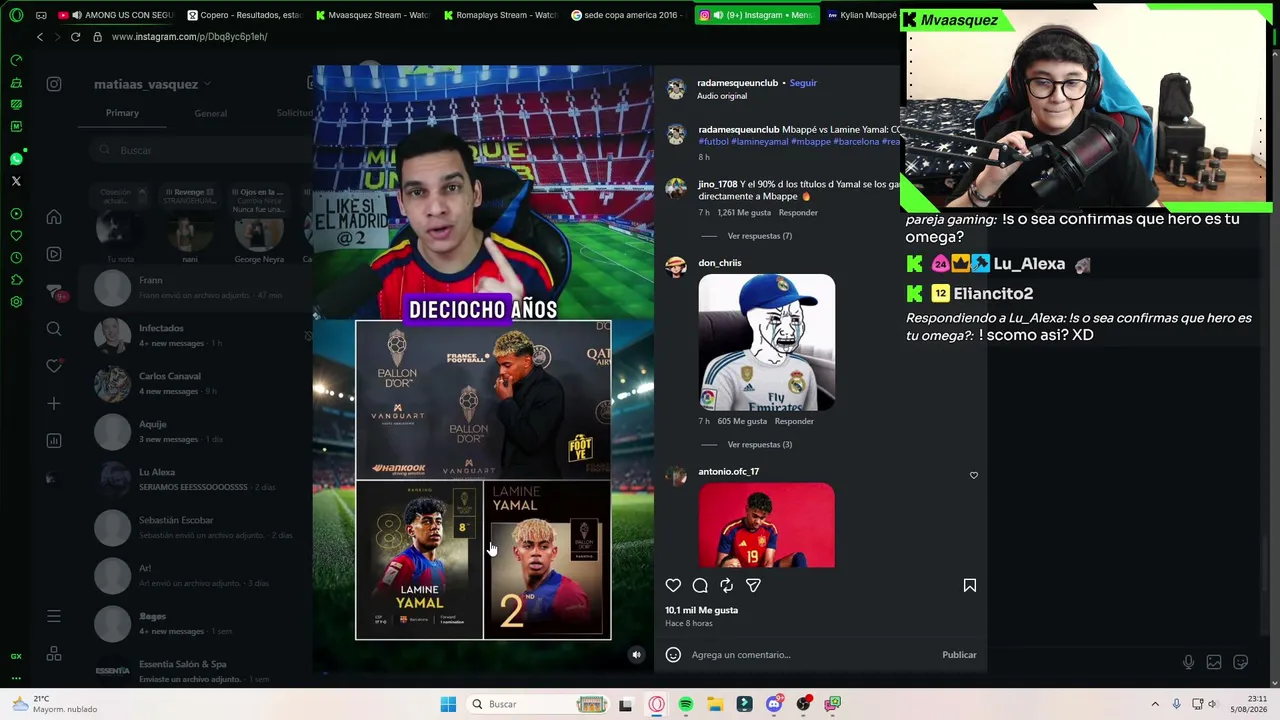The height and width of the screenshot is (720, 1280).
Task: Like the antonio.ofc_17 comment
Action: [x=974, y=475]
